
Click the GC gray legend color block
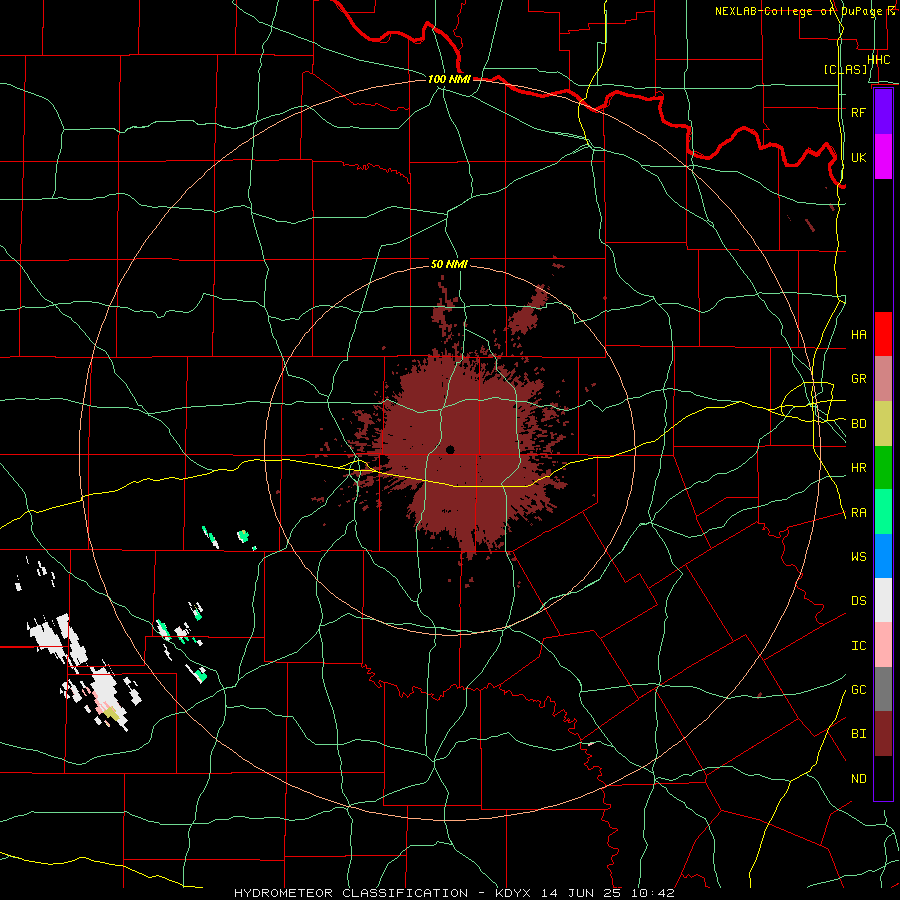point(883,689)
